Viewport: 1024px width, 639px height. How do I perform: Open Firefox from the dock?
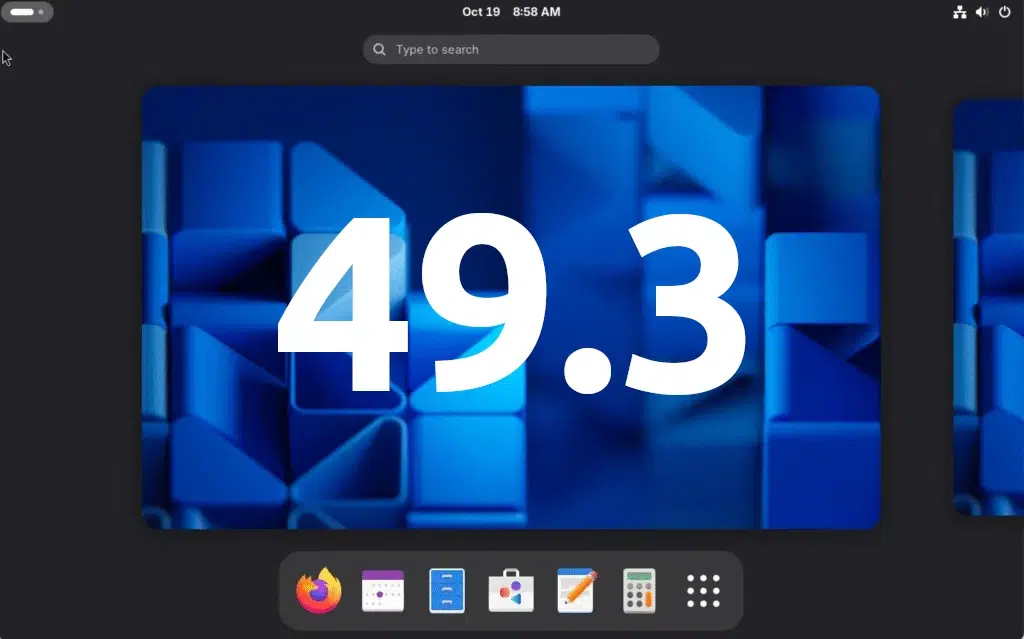pos(317,590)
